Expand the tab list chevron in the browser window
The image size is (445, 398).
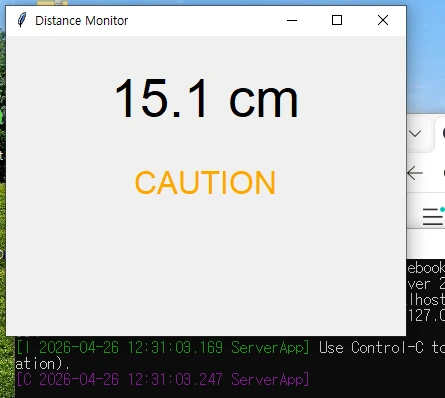click(415, 134)
